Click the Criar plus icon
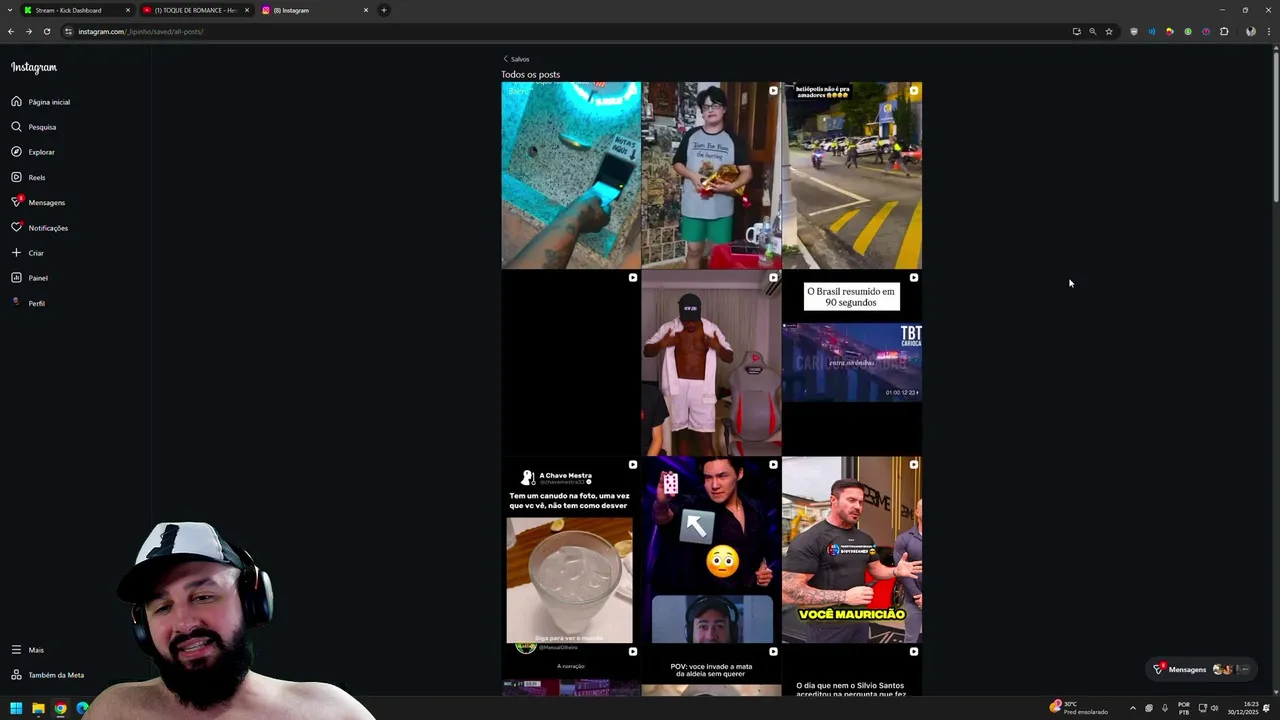The height and width of the screenshot is (720, 1280). pyautogui.click(x=16, y=252)
